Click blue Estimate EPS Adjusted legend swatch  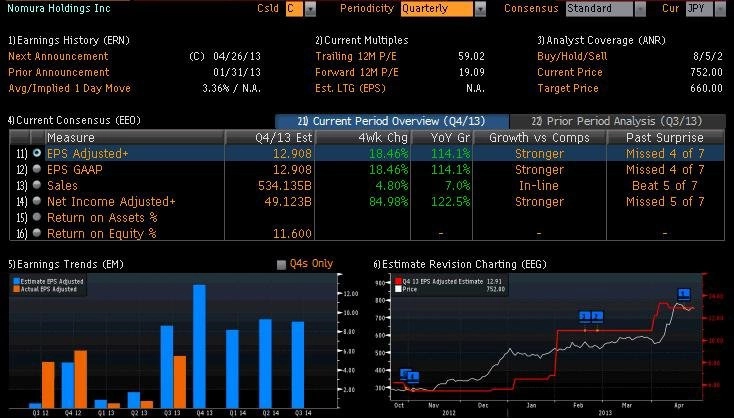tap(16, 281)
